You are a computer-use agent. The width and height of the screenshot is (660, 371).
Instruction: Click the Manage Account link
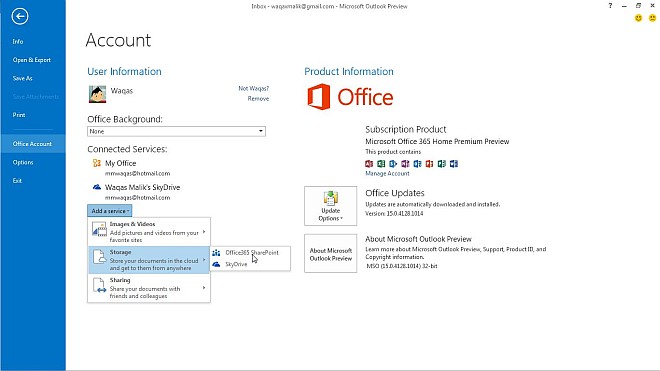pos(387,173)
